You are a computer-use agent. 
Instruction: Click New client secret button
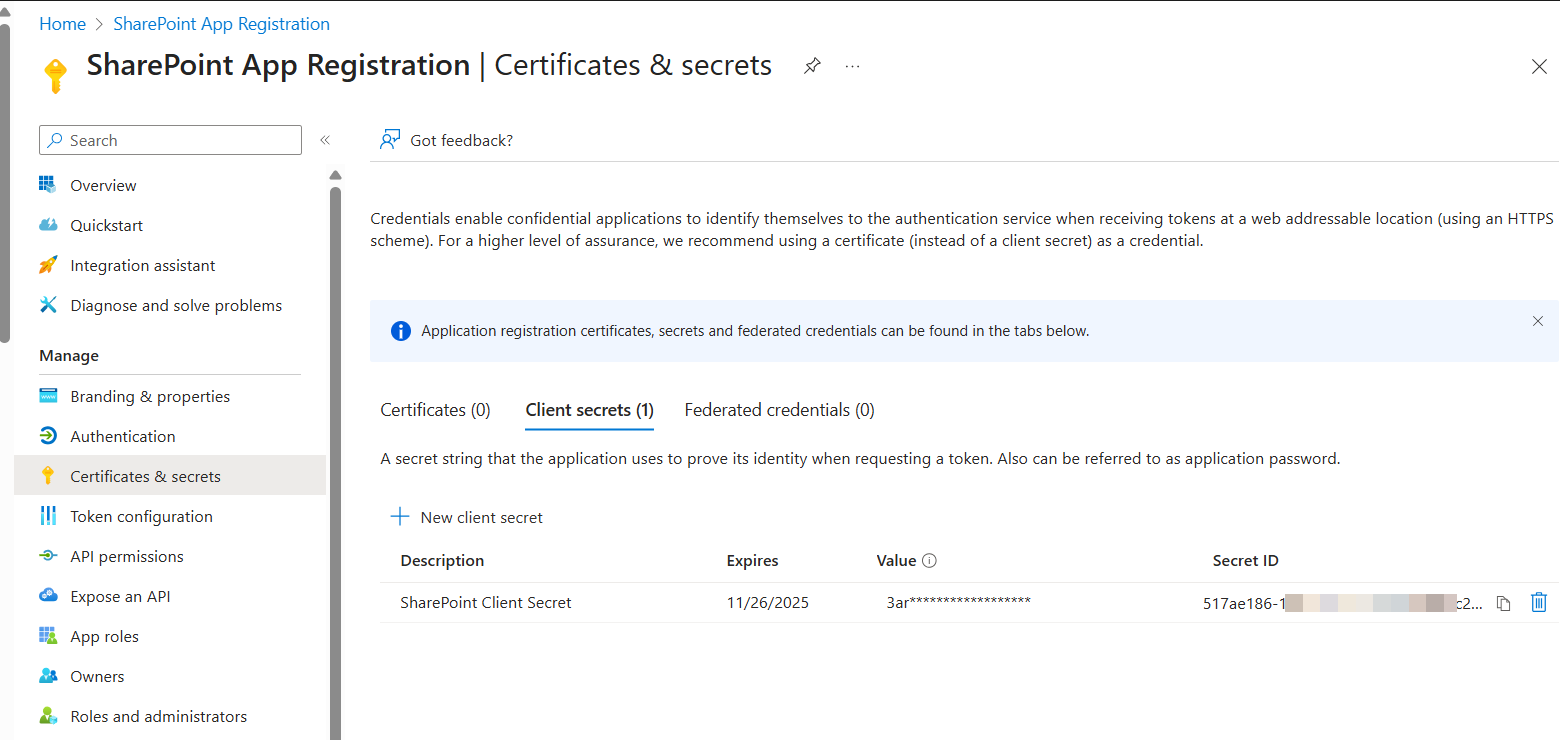[467, 517]
